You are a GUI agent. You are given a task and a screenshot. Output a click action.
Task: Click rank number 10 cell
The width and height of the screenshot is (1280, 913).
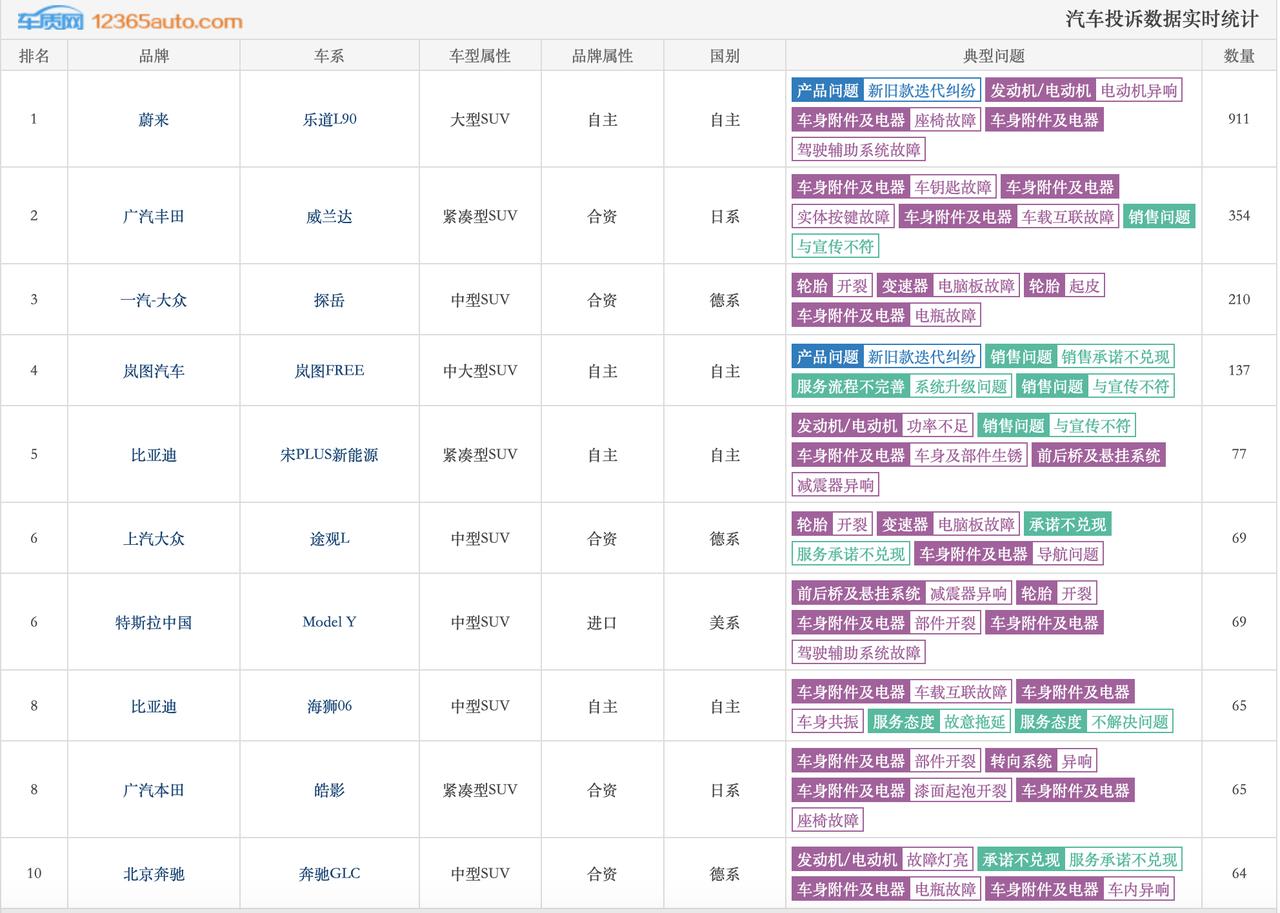pyautogui.click(x=34, y=873)
